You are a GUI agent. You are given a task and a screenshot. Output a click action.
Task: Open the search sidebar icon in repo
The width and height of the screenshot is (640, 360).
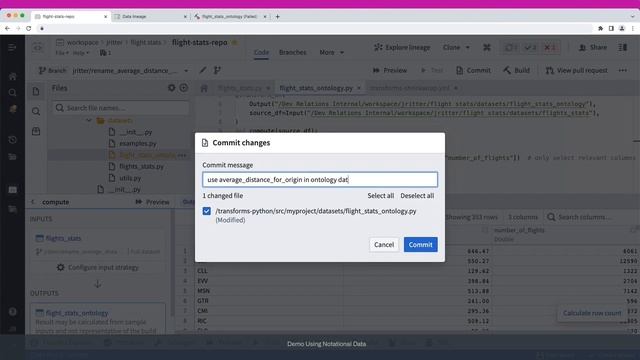pos(36,111)
